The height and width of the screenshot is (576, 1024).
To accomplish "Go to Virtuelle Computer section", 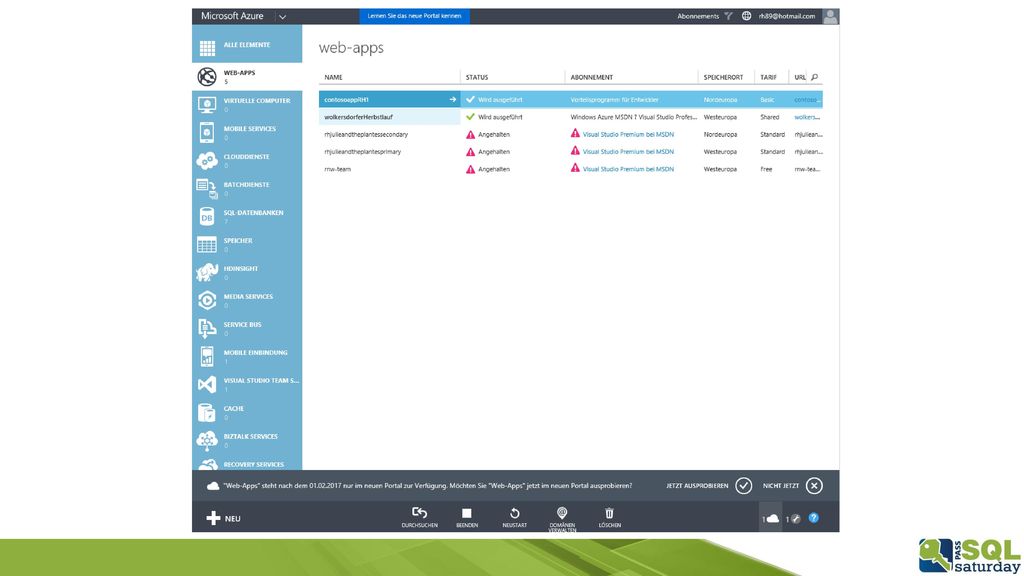I will pyautogui.click(x=247, y=104).
